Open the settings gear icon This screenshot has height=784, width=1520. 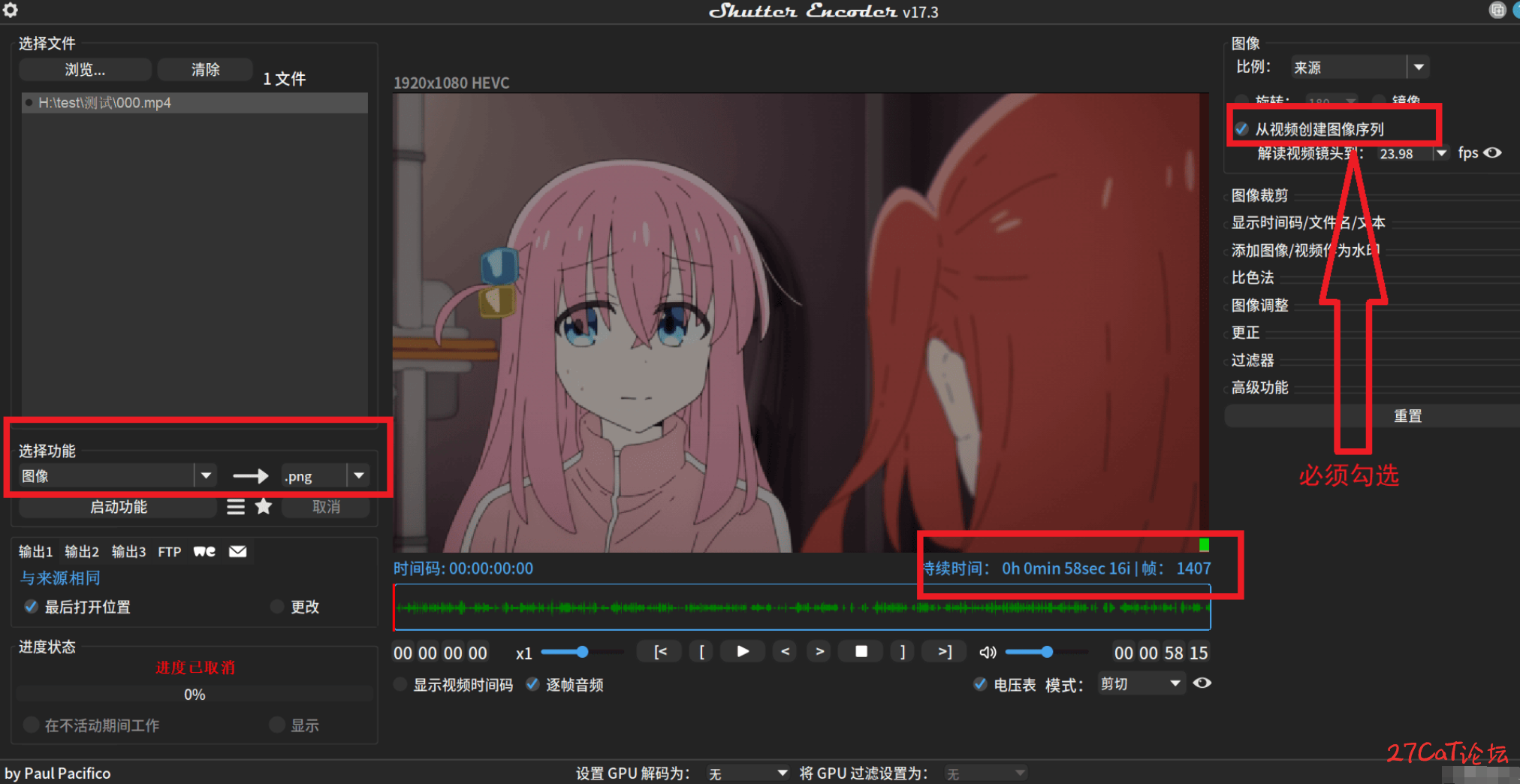(x=10, y=10)
